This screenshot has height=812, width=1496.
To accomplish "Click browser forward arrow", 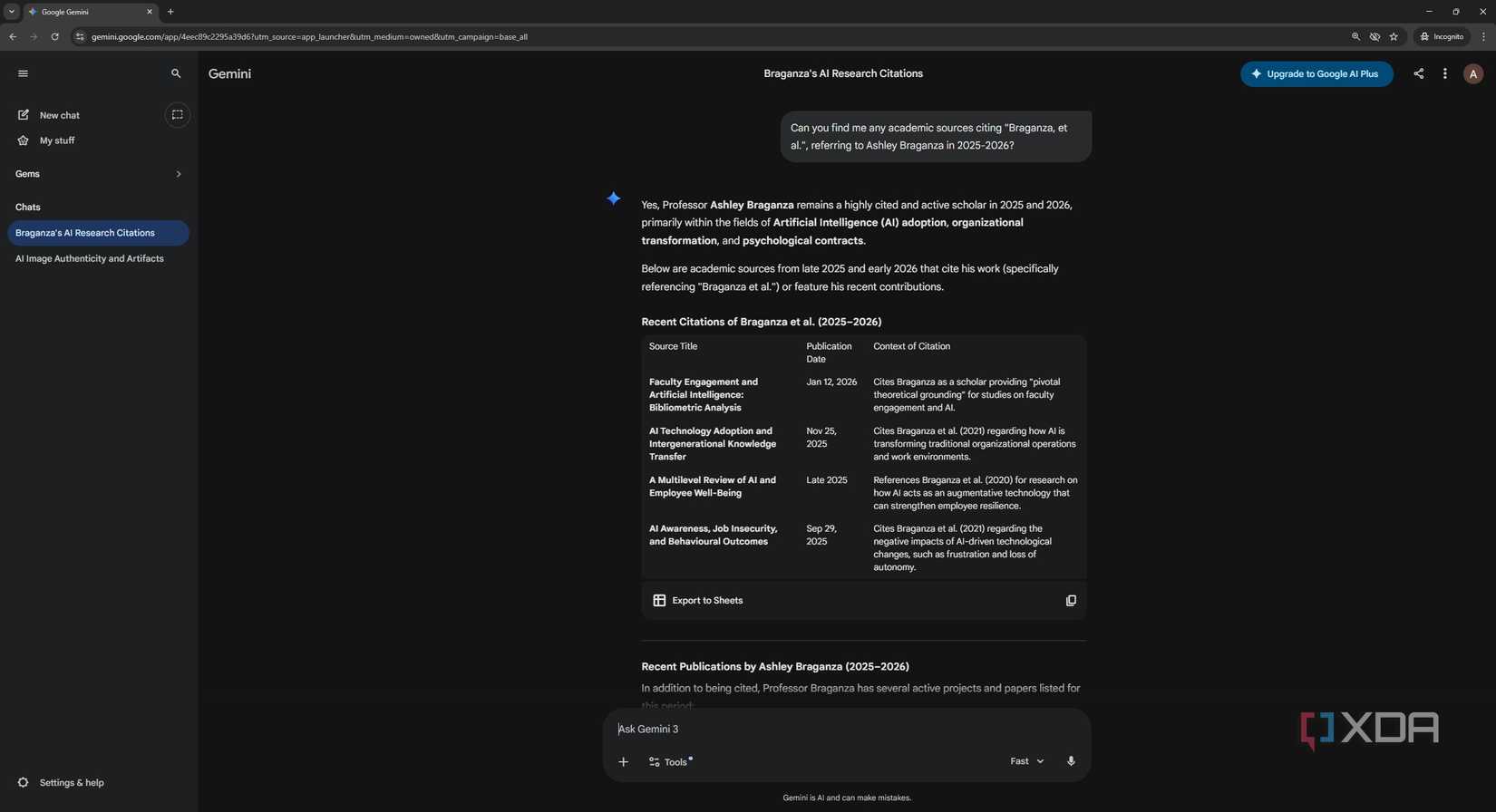I will [34, 36].
